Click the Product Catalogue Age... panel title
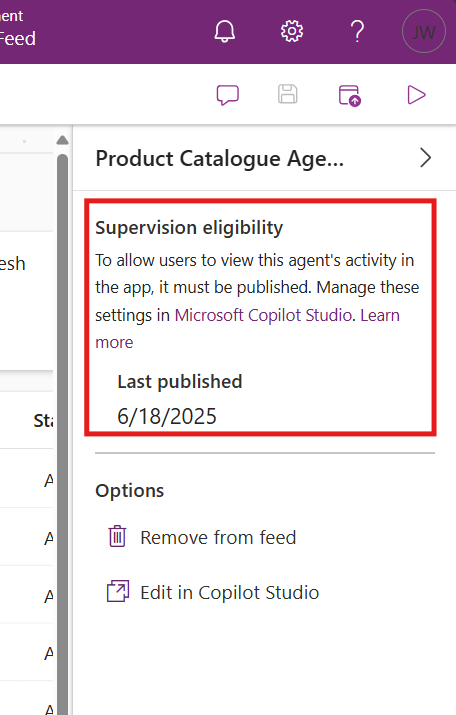This screenshot has width=456, height=715. click(219, 159)
